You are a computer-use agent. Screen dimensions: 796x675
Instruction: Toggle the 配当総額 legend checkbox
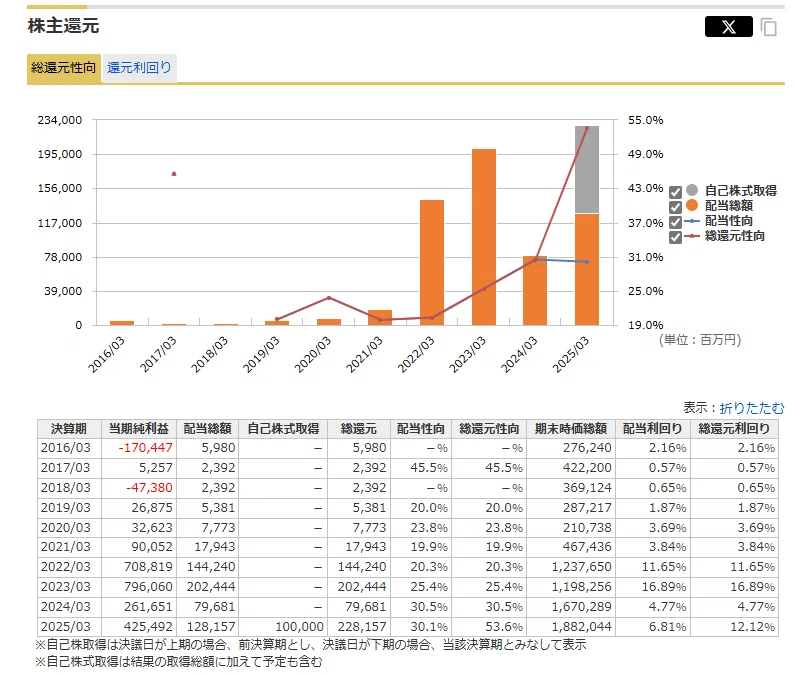(x=675, y=207)
